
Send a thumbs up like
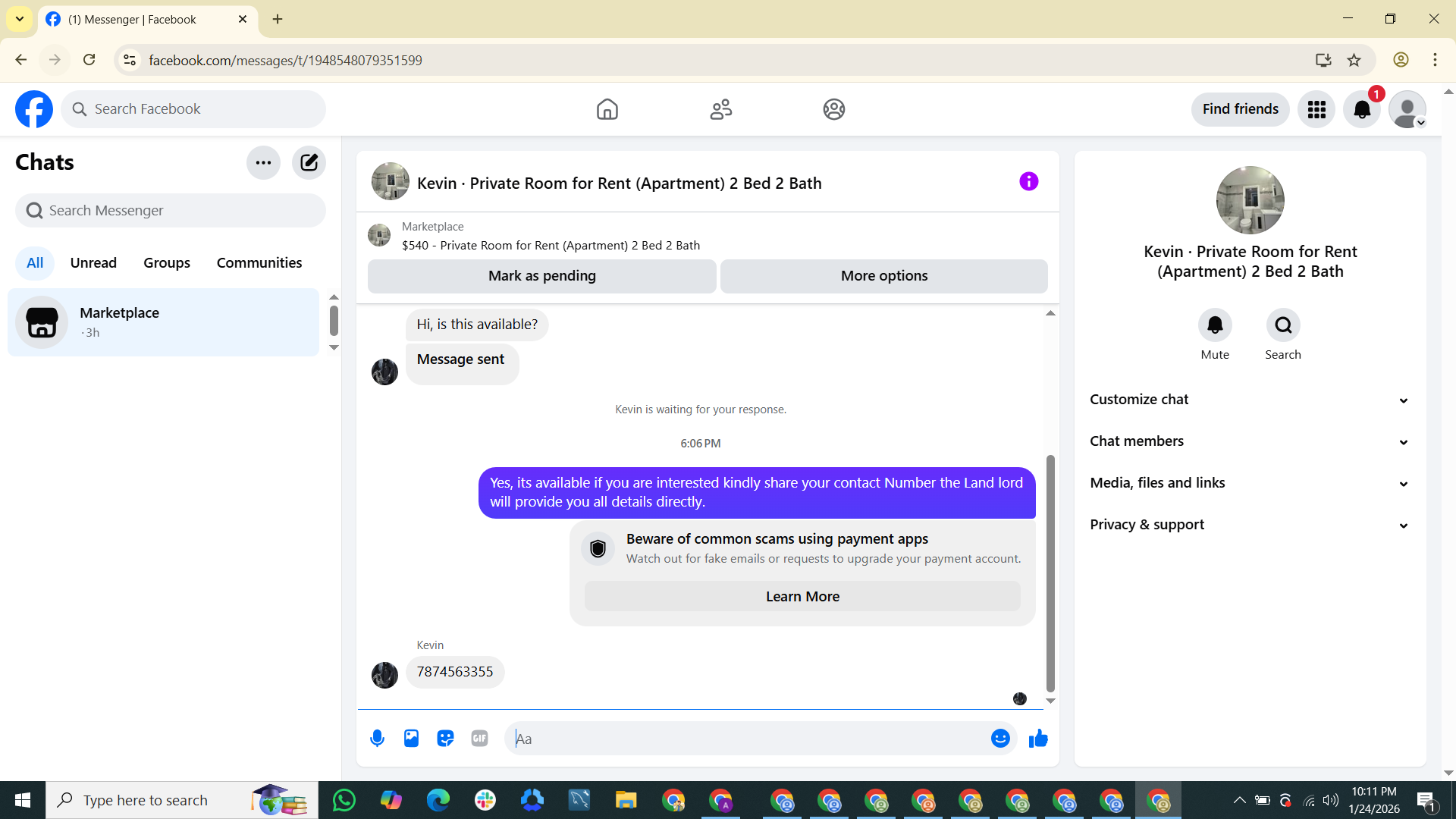[x=1038, y=738]
